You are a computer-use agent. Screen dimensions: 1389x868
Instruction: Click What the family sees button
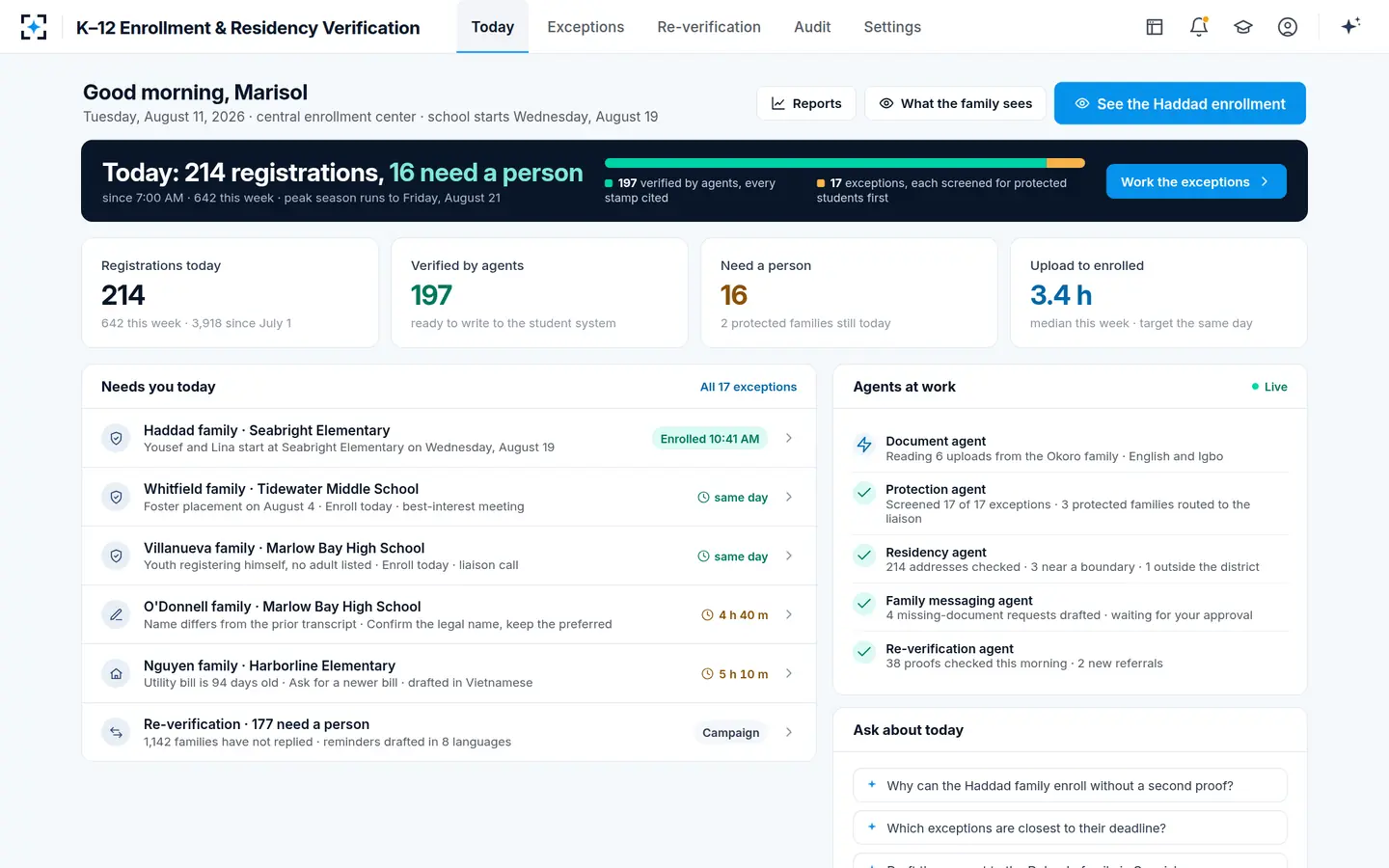pos(955,103)
